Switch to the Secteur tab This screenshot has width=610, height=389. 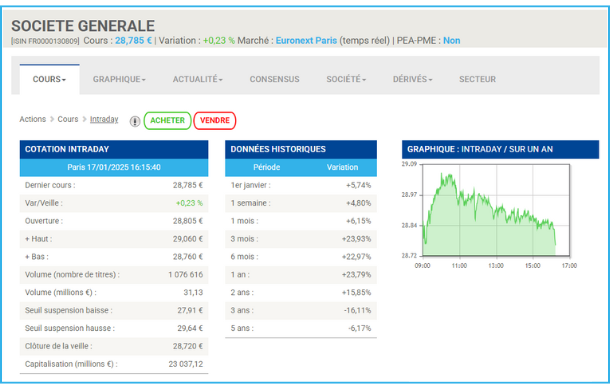(x=477, y=79)
